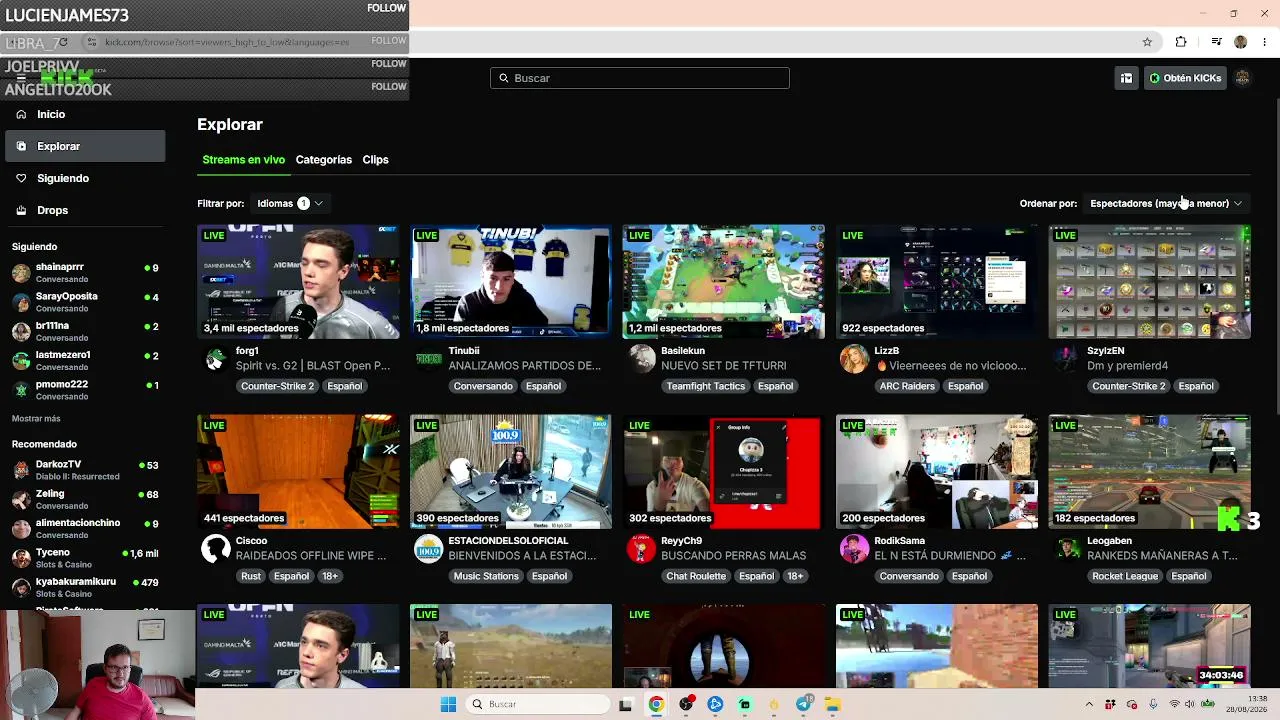Click Counter-Strike 2 tag under forg1
This screenshot has width=1280, height=720.
277,386
